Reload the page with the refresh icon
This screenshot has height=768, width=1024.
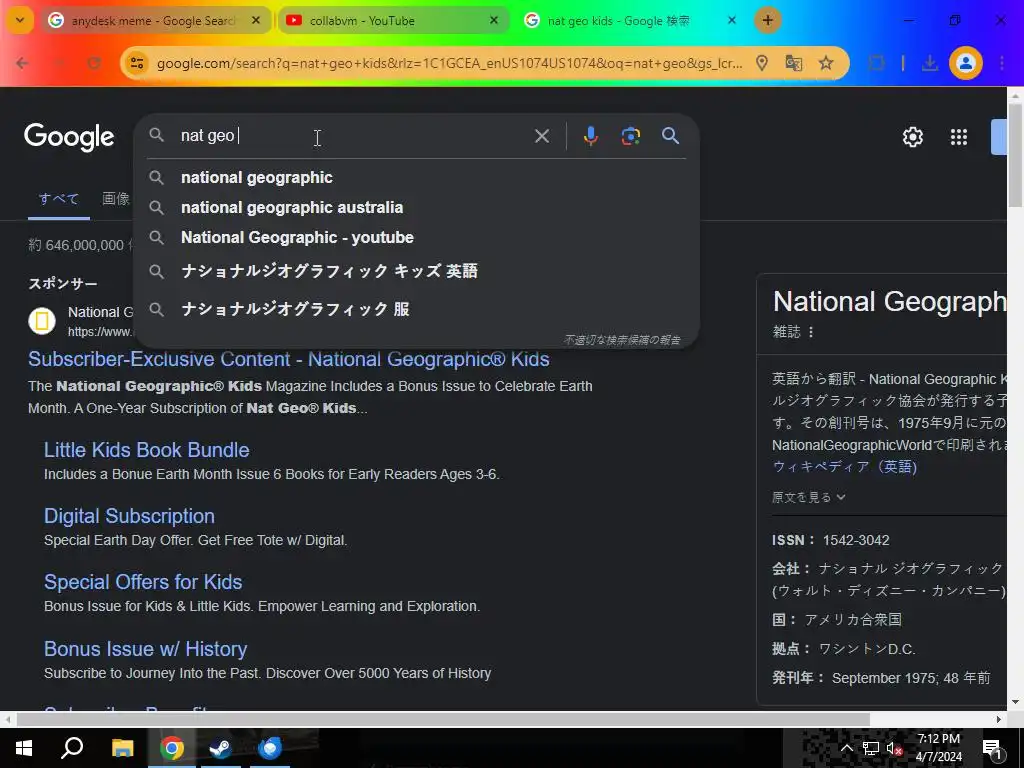(94, 63)
